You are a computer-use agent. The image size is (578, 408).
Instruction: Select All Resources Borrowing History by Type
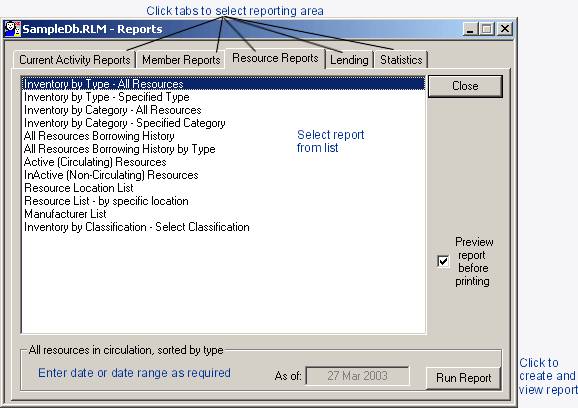pyautogui.click(x=223, y=149)
